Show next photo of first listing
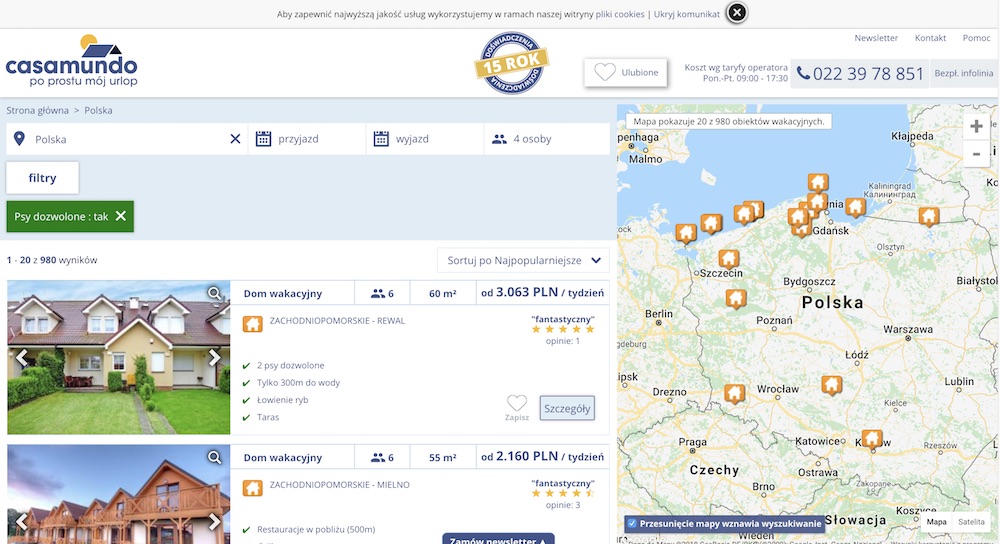 (x=214, y=357)
